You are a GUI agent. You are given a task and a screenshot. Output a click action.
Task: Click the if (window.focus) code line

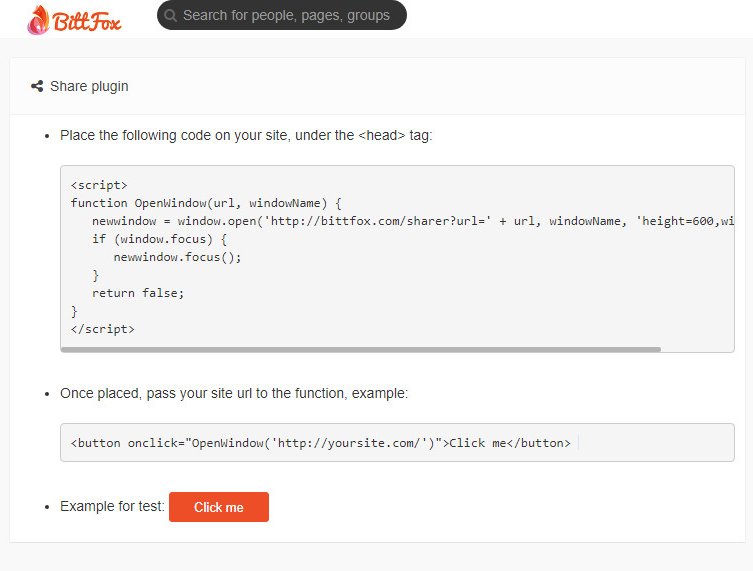click(x=159, y=239)
